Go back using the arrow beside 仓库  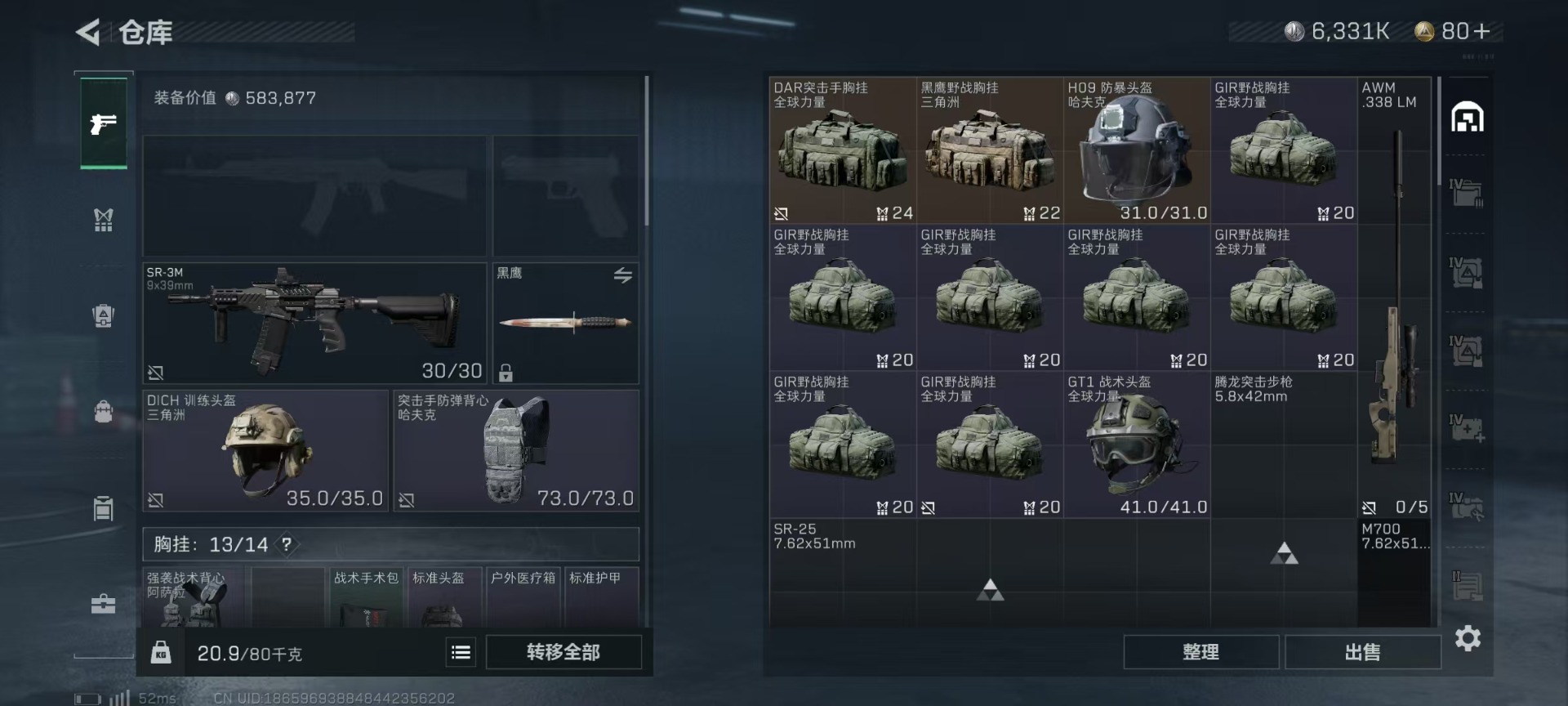(x=88, y=33)
